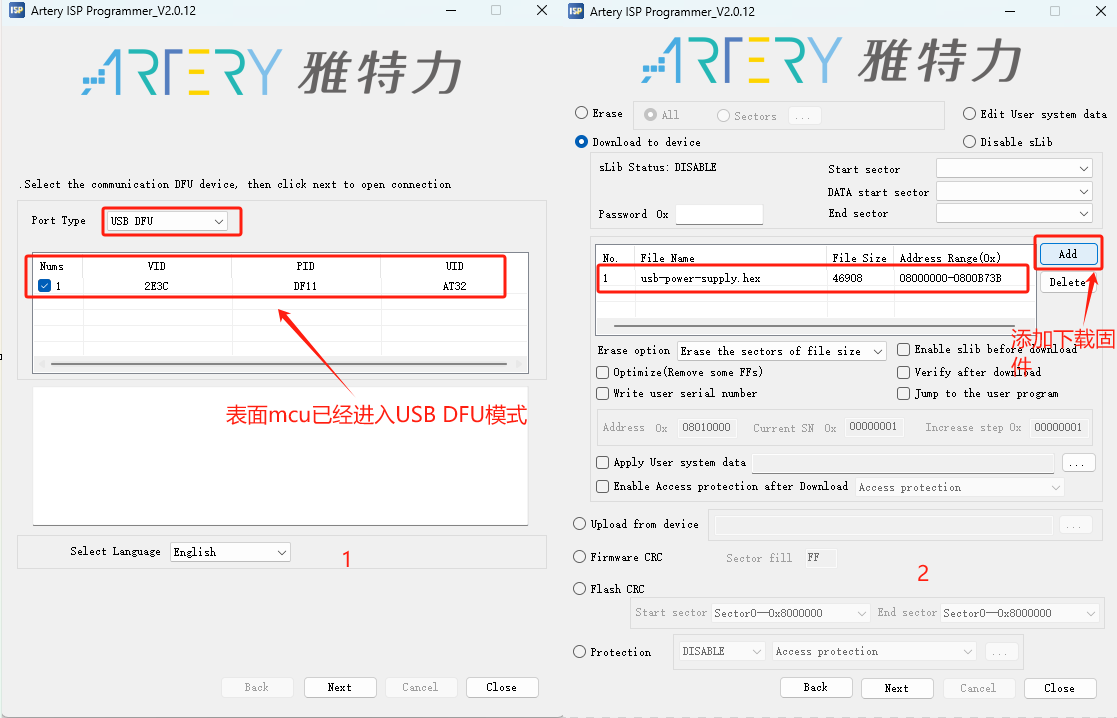Click the Nums column header
Viewport: 1117px width, 718px height.
(x=52, y=266)
